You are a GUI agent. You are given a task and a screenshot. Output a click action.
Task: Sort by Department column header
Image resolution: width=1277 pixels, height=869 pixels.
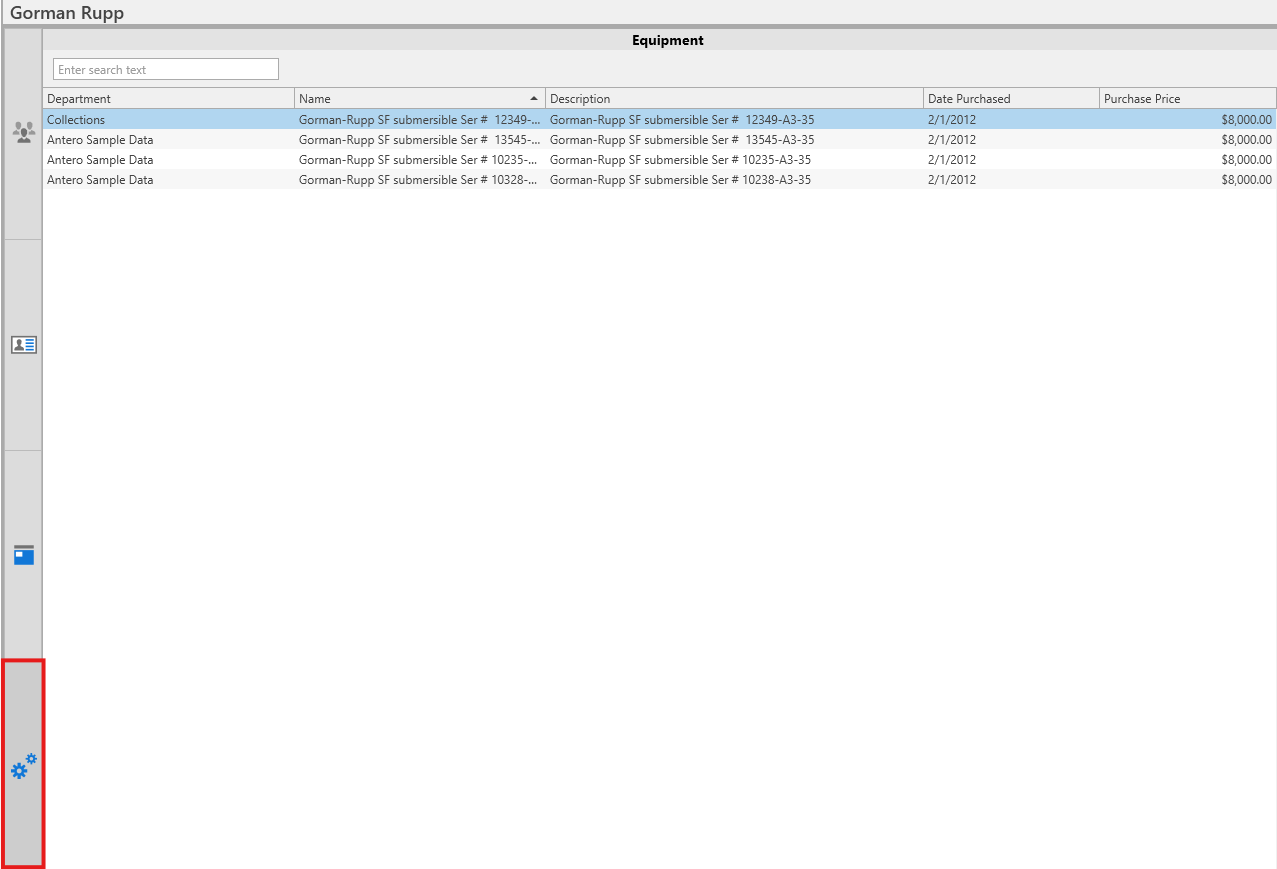168,99
